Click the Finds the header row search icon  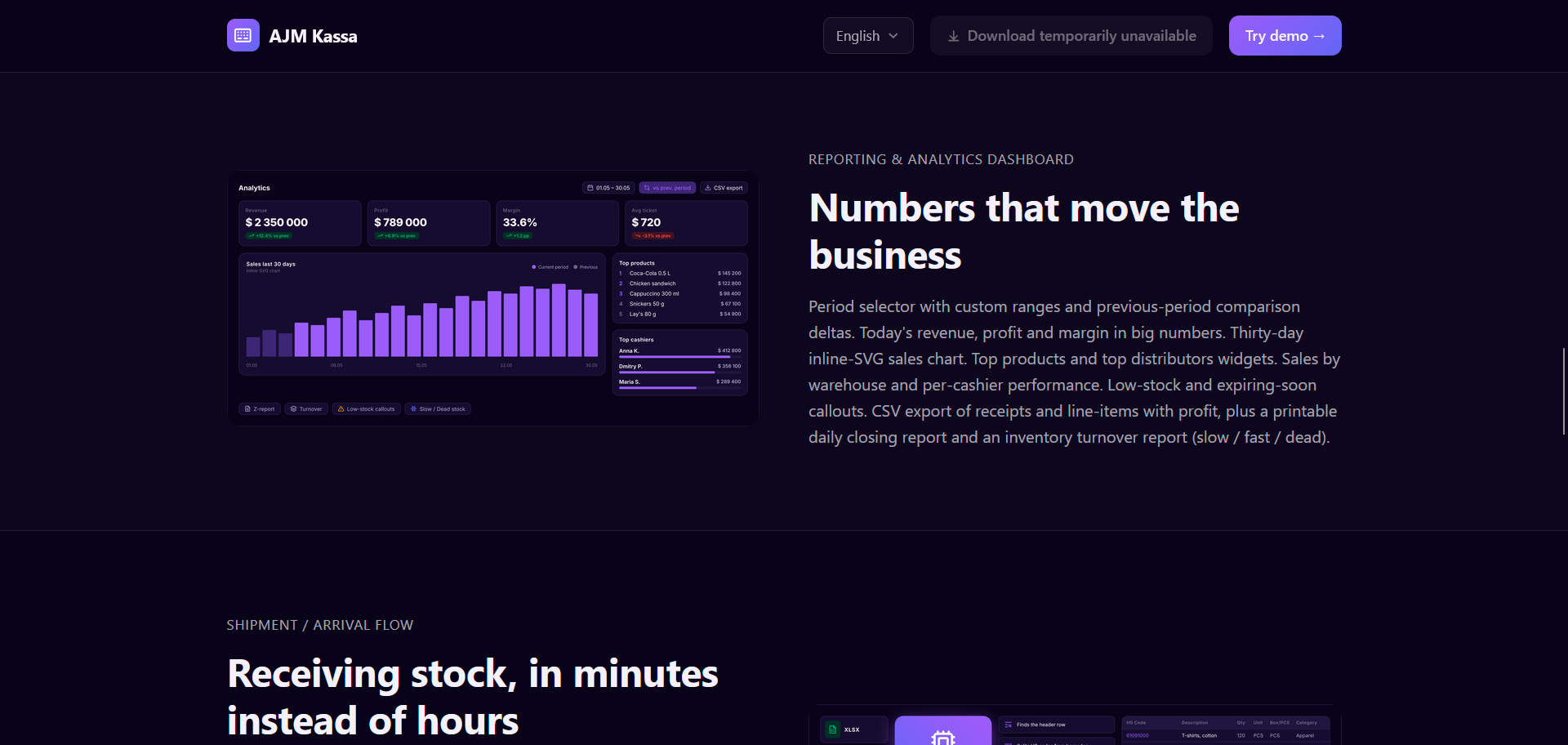1008,725
